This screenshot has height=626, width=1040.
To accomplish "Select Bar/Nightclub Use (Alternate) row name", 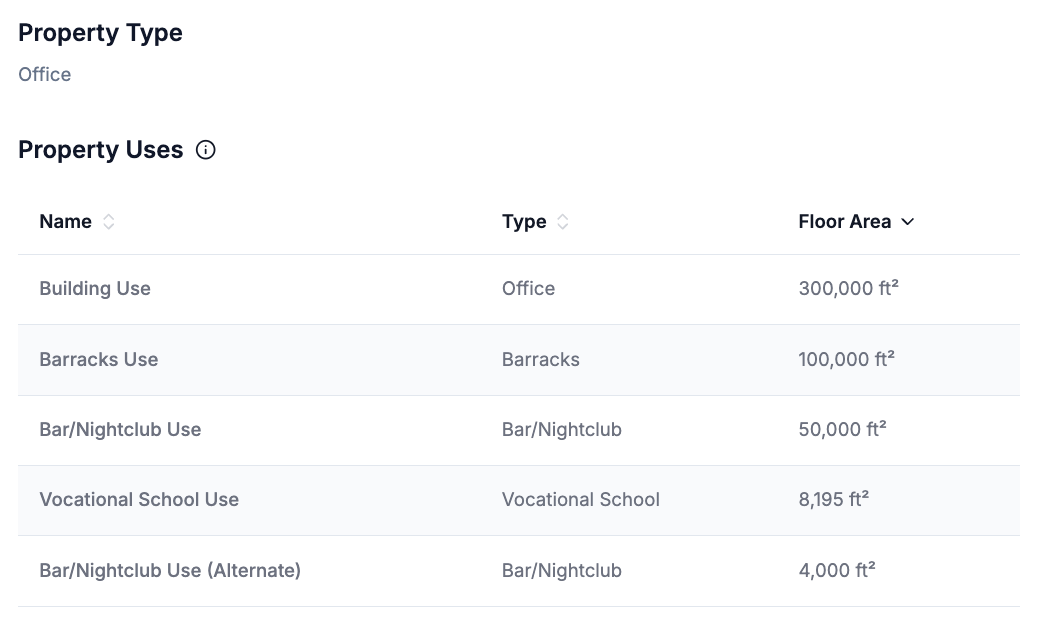I will click(170, 571).
